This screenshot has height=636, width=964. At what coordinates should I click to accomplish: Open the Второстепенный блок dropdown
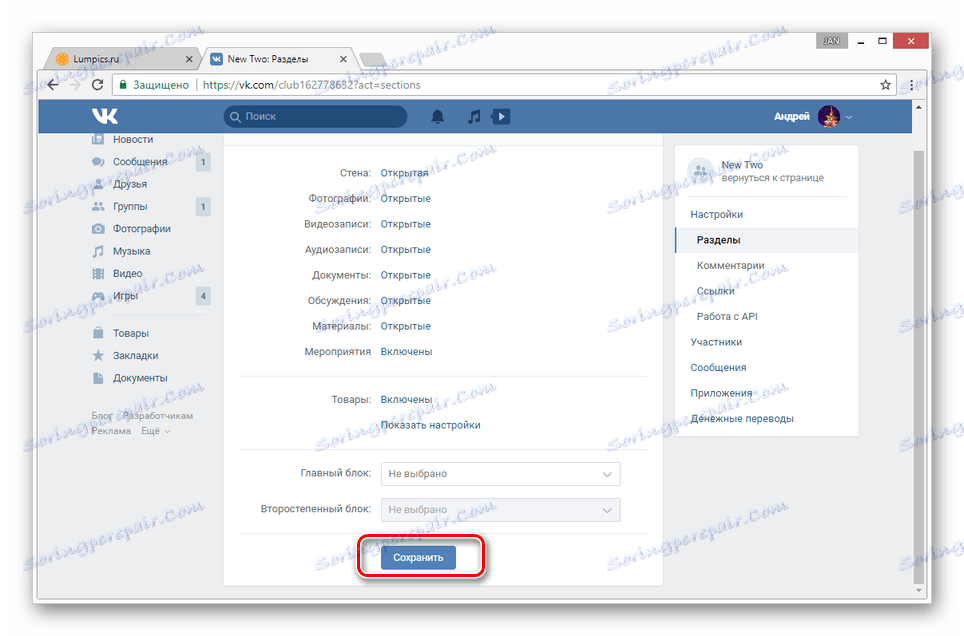[x=500, y=510]
